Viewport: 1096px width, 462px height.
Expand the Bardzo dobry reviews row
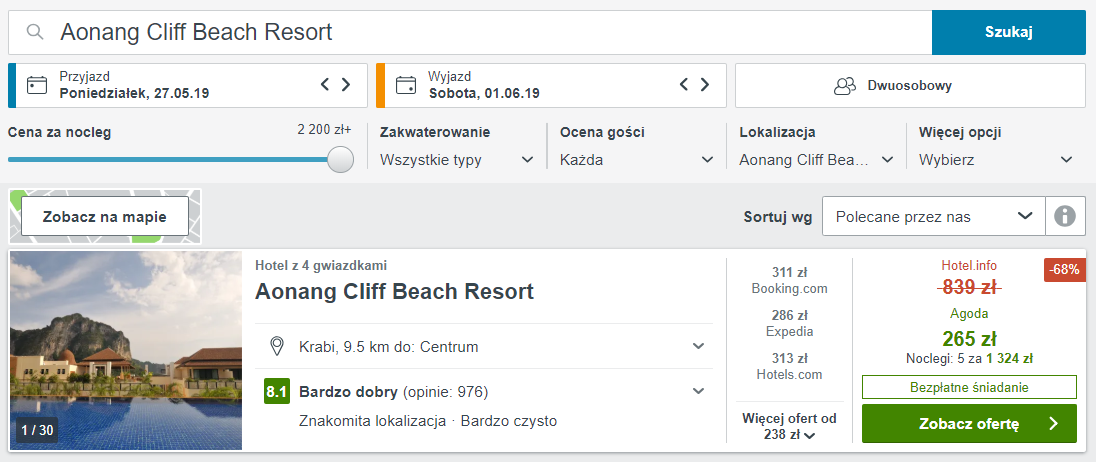click(484, 391)
